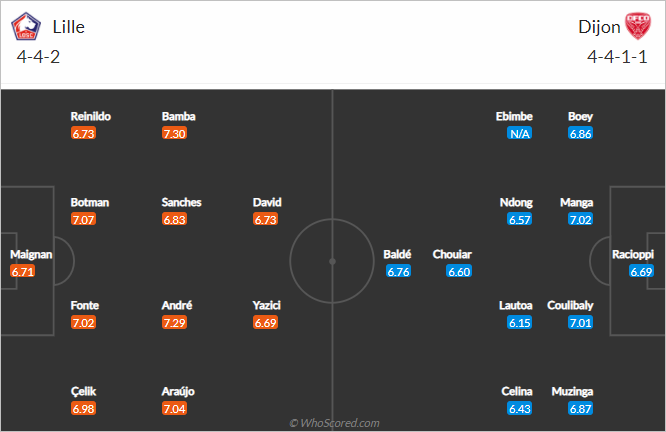666x432 pixels.
Task: Open the Dijon team name link
Action: click(x=599, y=27)
